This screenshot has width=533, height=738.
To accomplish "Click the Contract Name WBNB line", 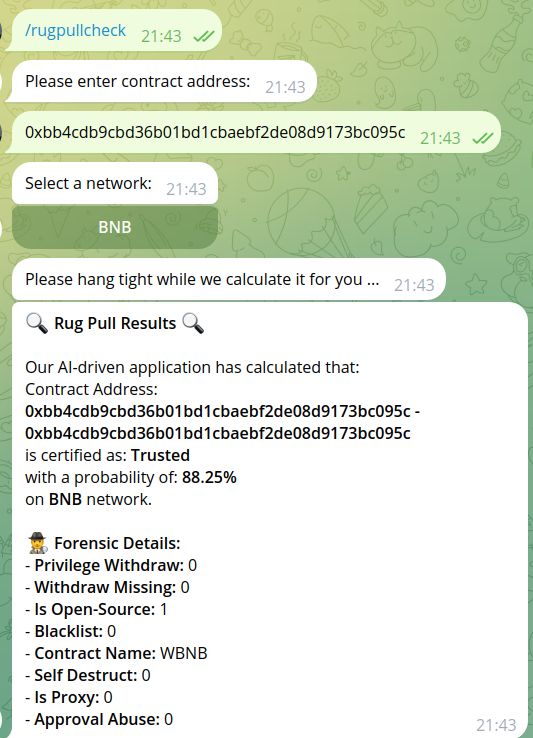I will coord(116,653).
